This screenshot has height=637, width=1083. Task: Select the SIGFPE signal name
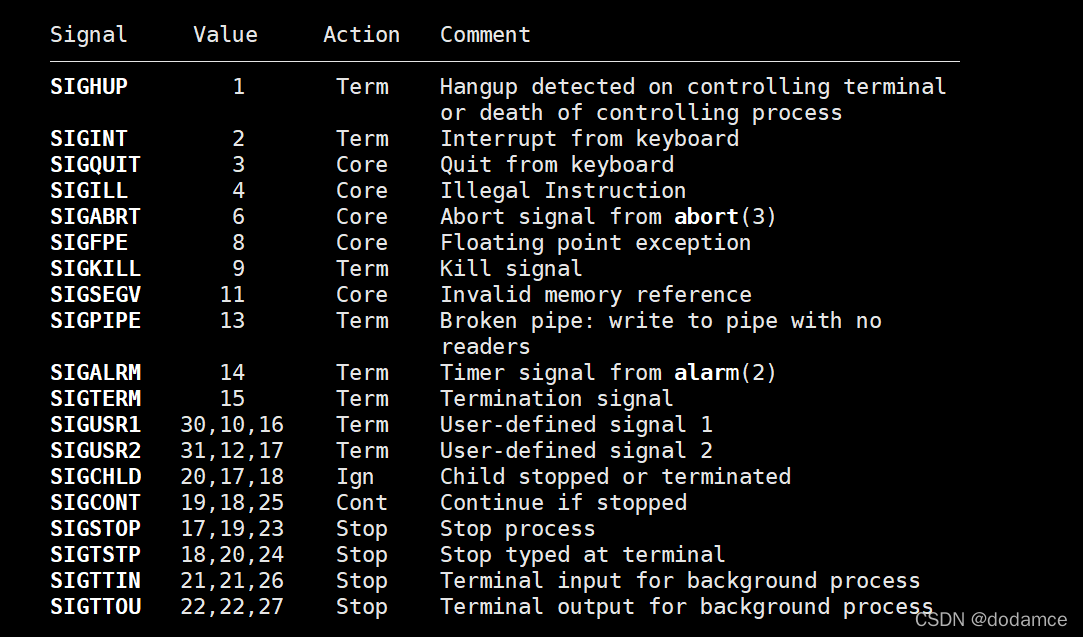coord(88,243)
